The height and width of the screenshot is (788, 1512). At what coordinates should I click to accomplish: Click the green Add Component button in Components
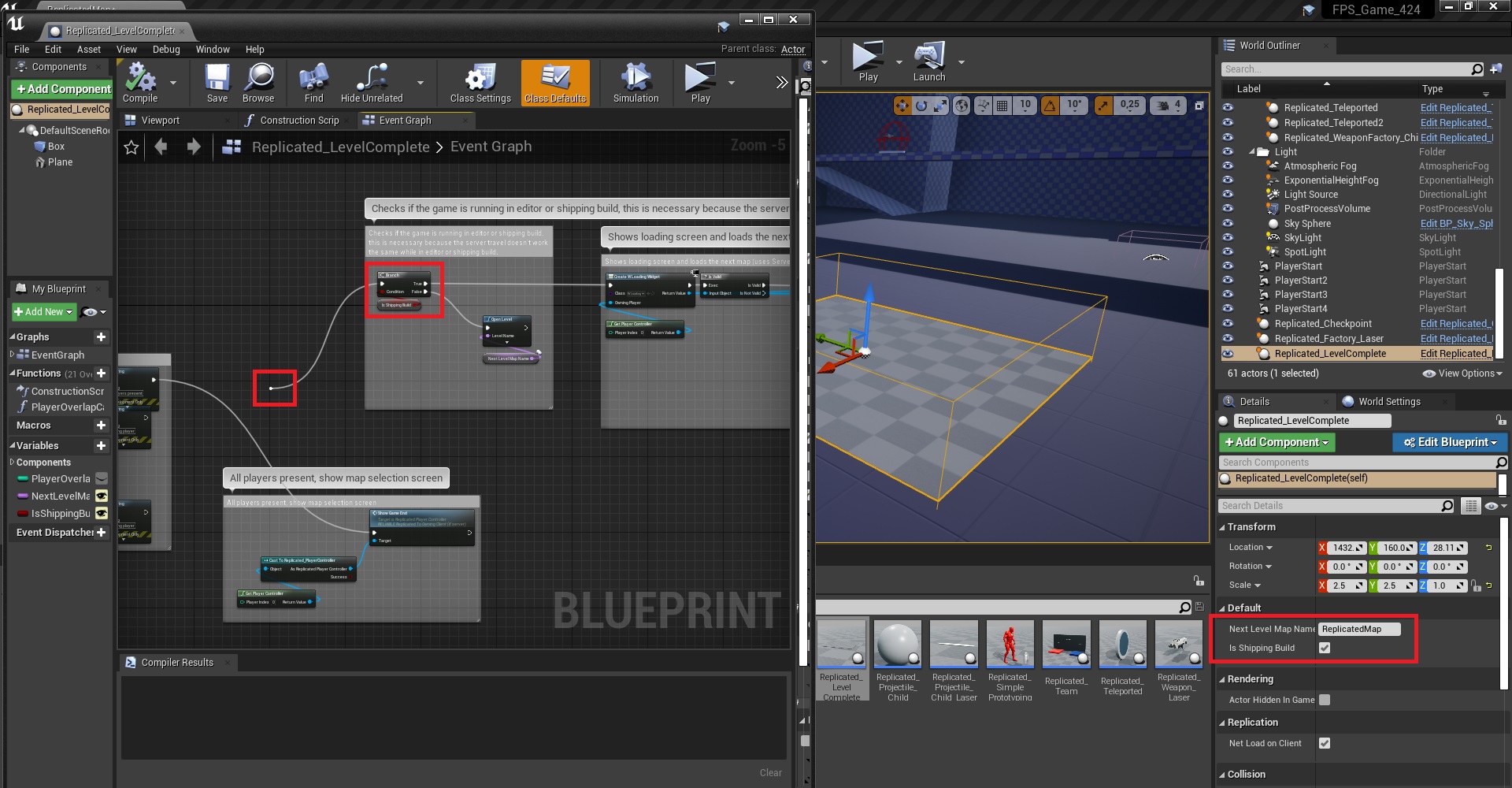pos(63,89)
